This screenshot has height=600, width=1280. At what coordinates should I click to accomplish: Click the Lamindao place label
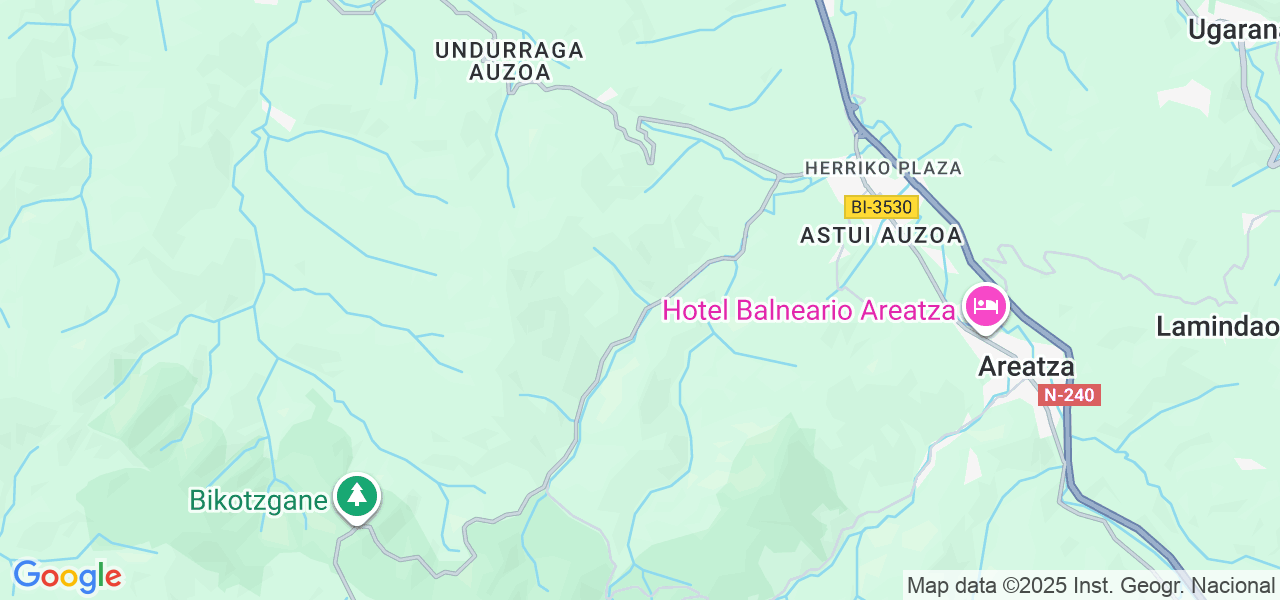coord(1218,327)
